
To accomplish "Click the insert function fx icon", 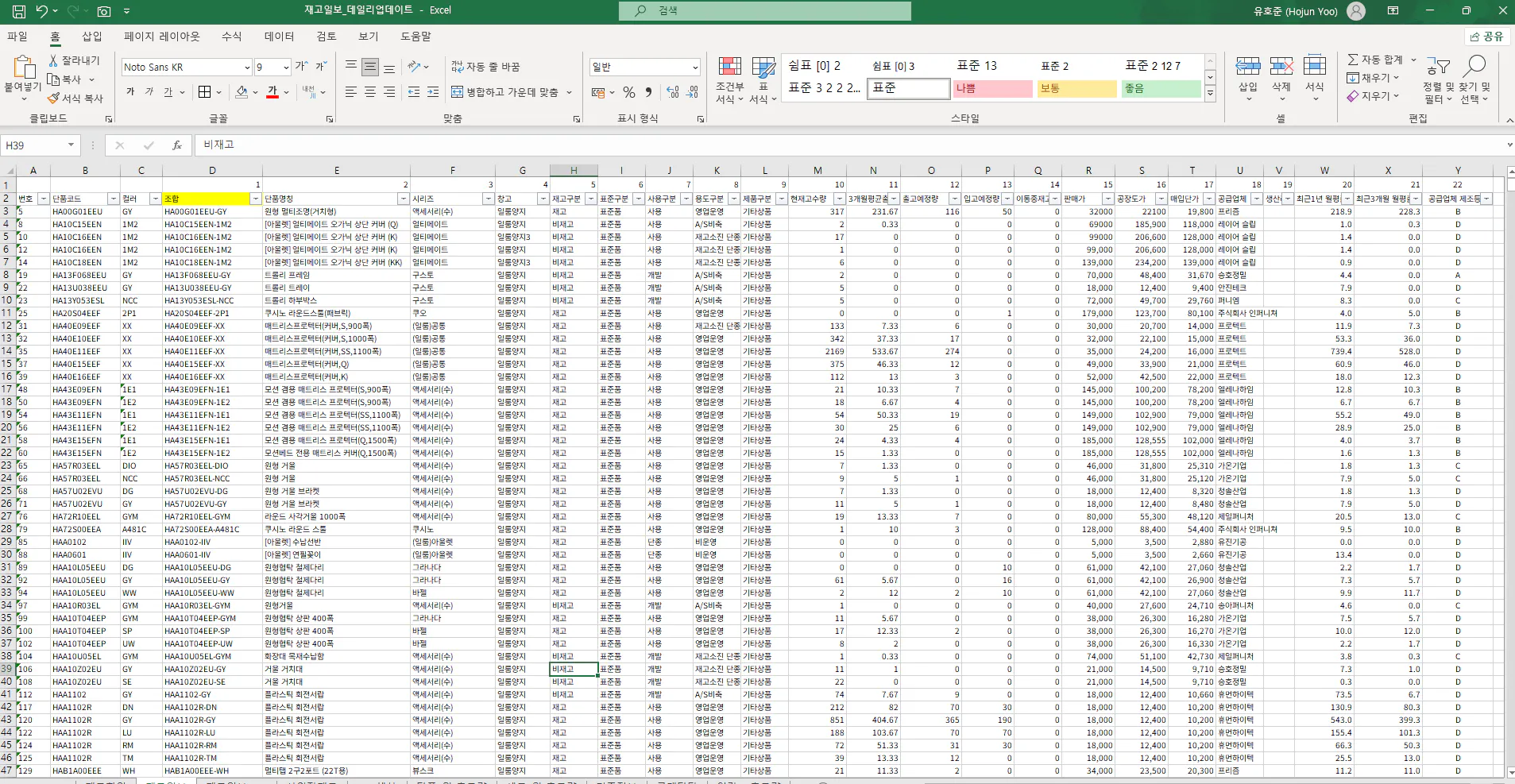I will [176, 145].
